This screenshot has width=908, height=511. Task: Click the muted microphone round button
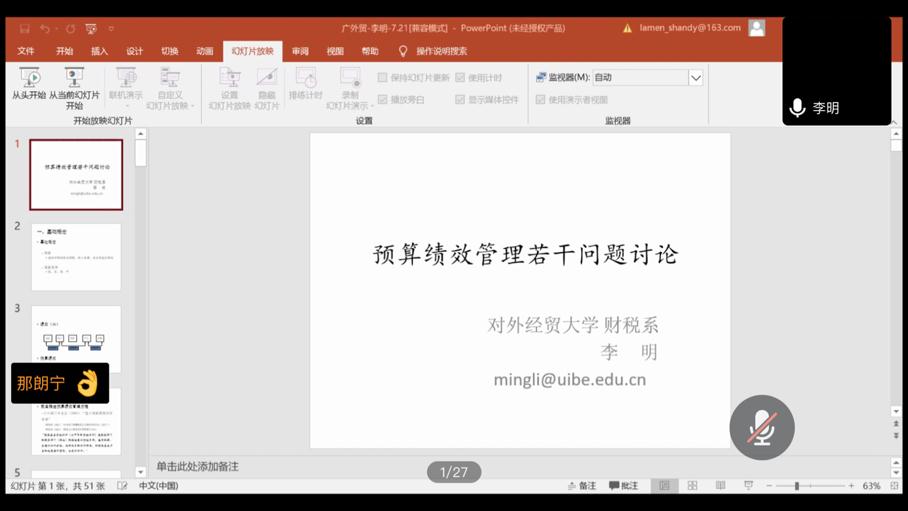762,428
